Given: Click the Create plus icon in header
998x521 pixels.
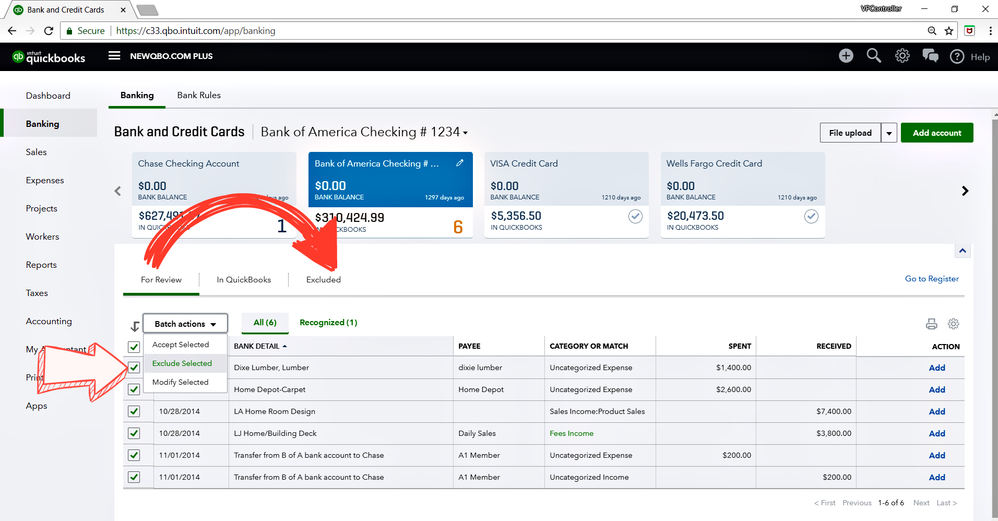Looking at the screenshot, I should tap(846, 56).
